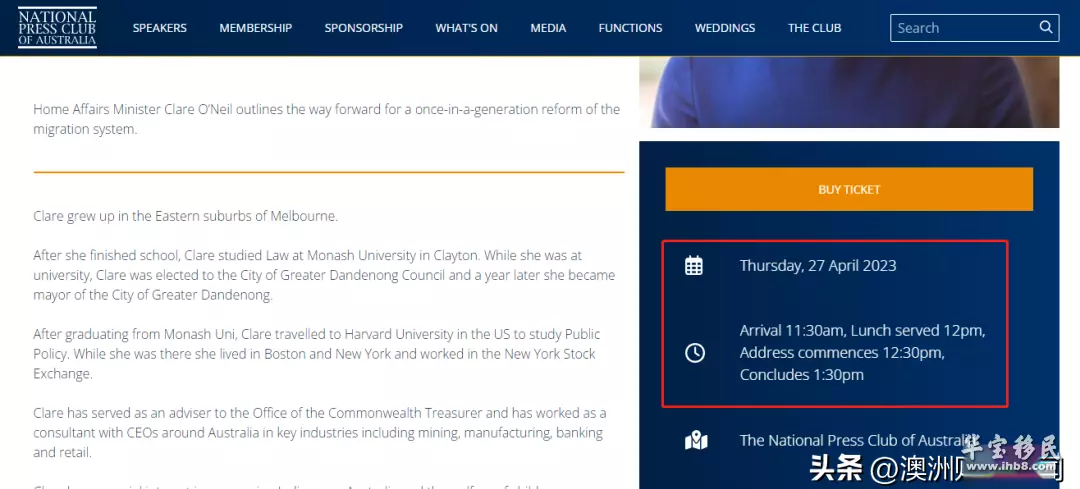Open the SPEAKERS menu
The height and width of the screenshot is (489, 1080).
(160, 28)
